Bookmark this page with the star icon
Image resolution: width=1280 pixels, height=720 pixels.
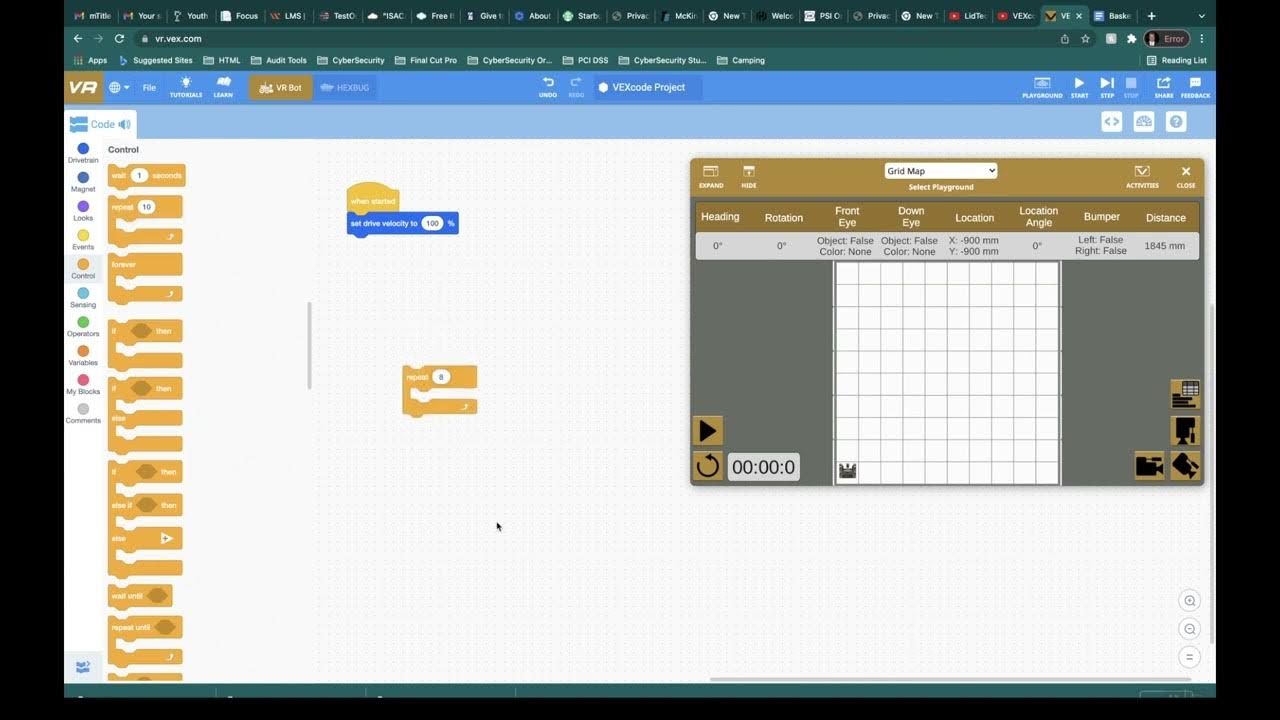coord(1085,39)
